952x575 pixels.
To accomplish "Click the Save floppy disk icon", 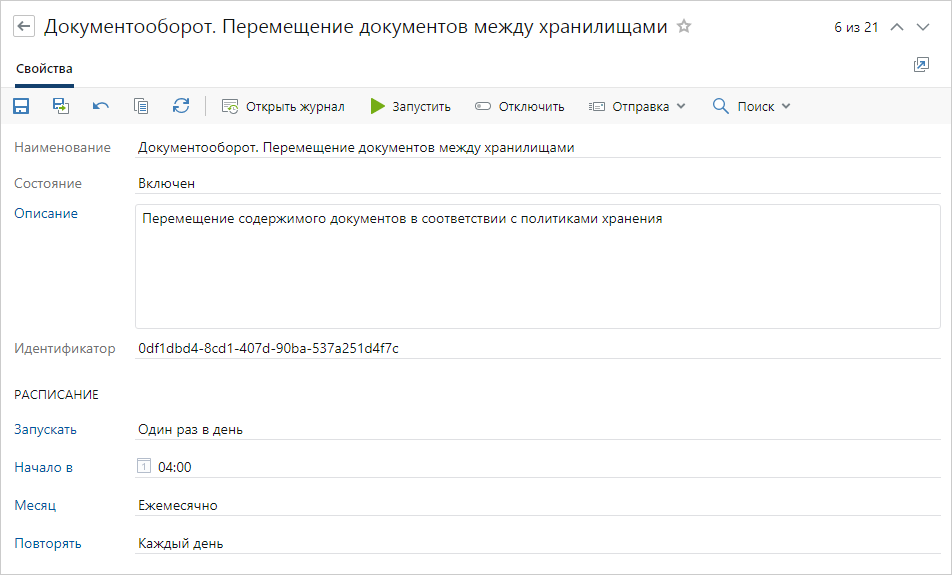I will 21,106.
